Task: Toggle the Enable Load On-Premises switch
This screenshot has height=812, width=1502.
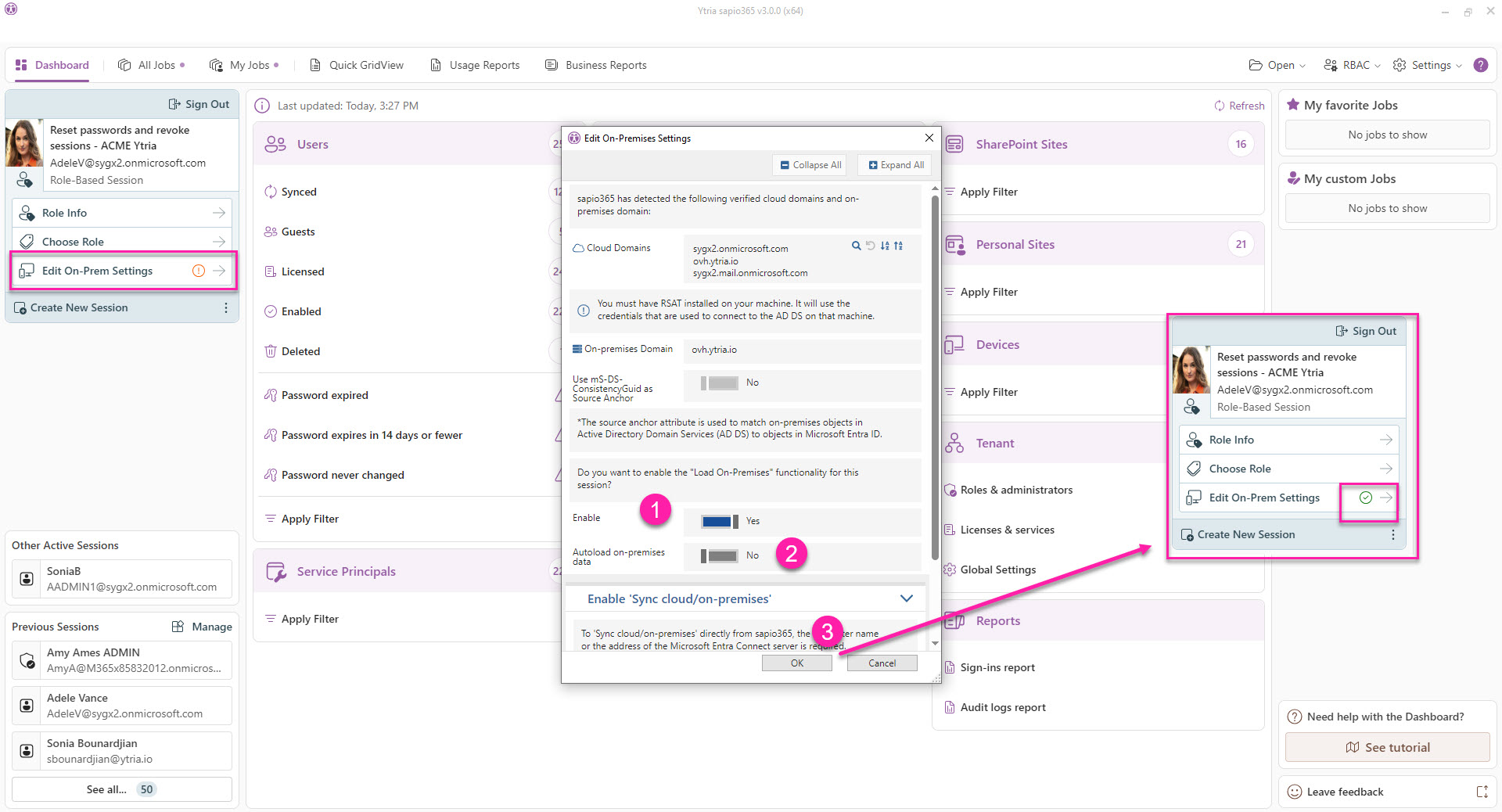Action: [720, 521]
